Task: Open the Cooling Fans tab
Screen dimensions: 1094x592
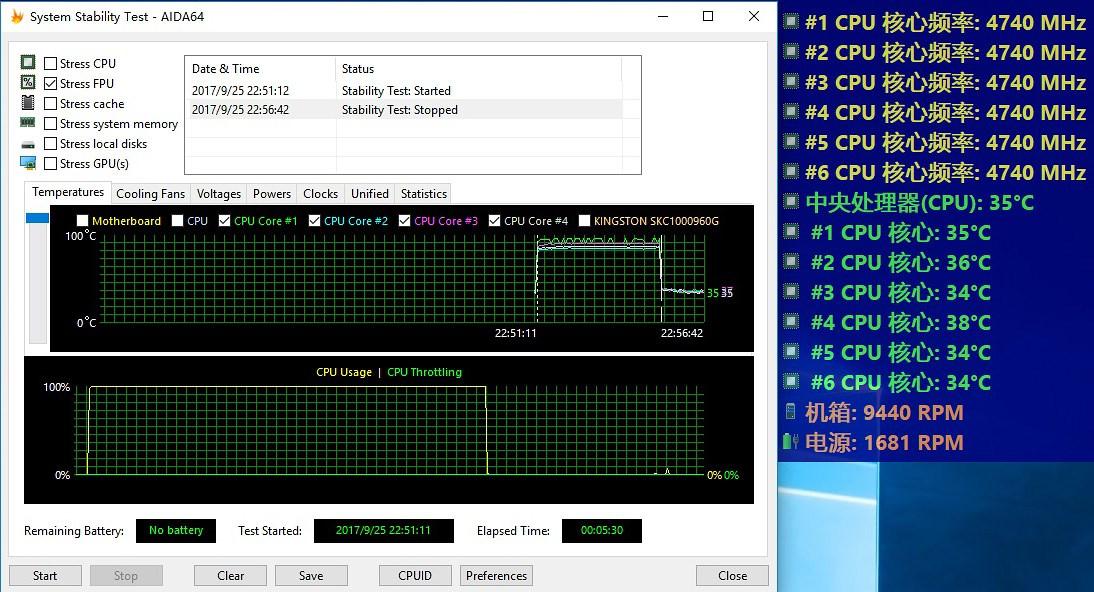Action: tap(150, 193)
